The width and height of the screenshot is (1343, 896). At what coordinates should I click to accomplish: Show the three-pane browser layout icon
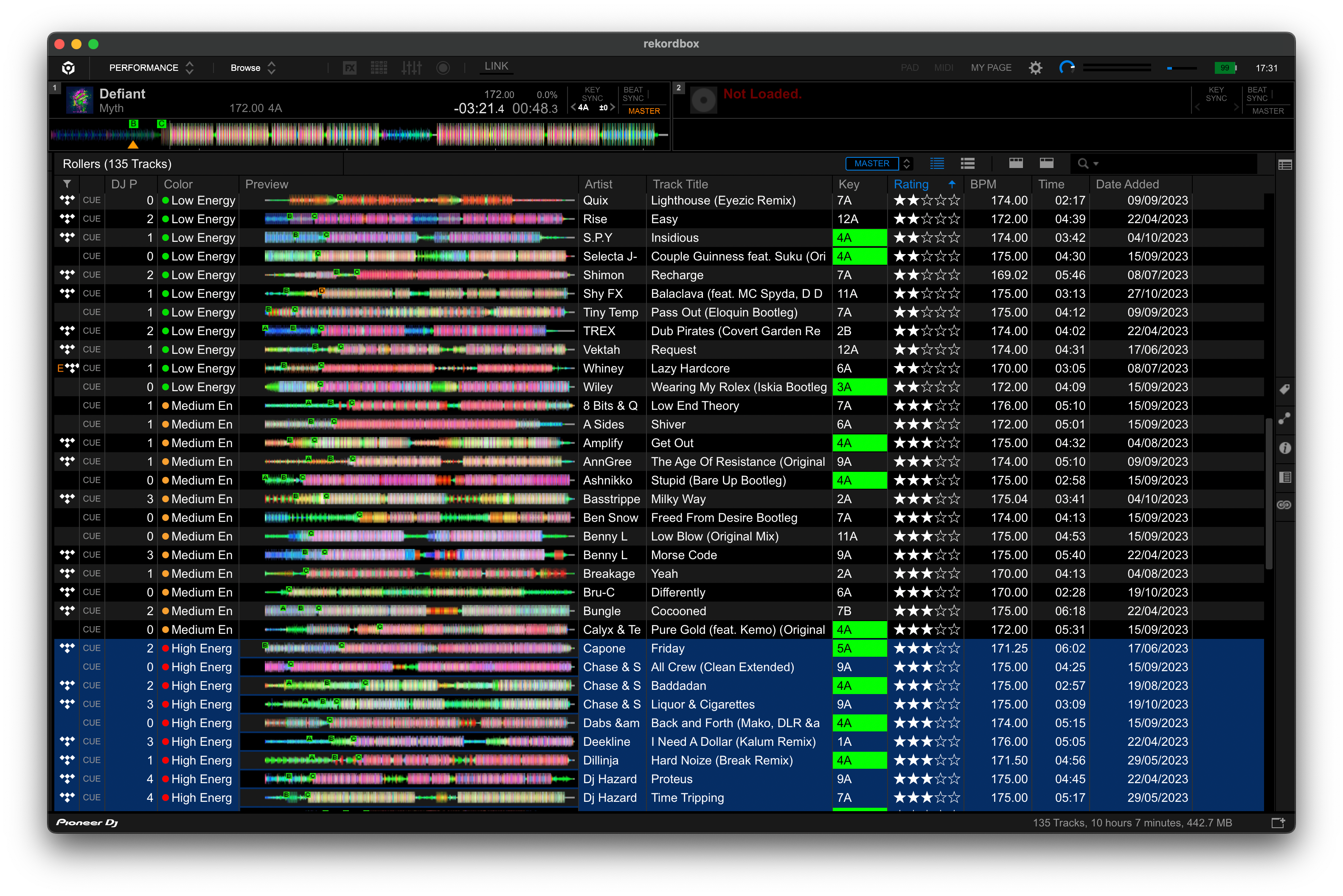tap(1016, 163)
